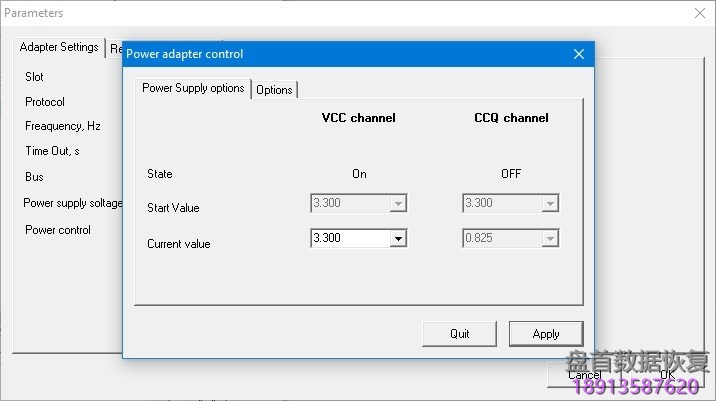
Task: Expand the CCQ Current value dropdown
Action: [548, 239]
